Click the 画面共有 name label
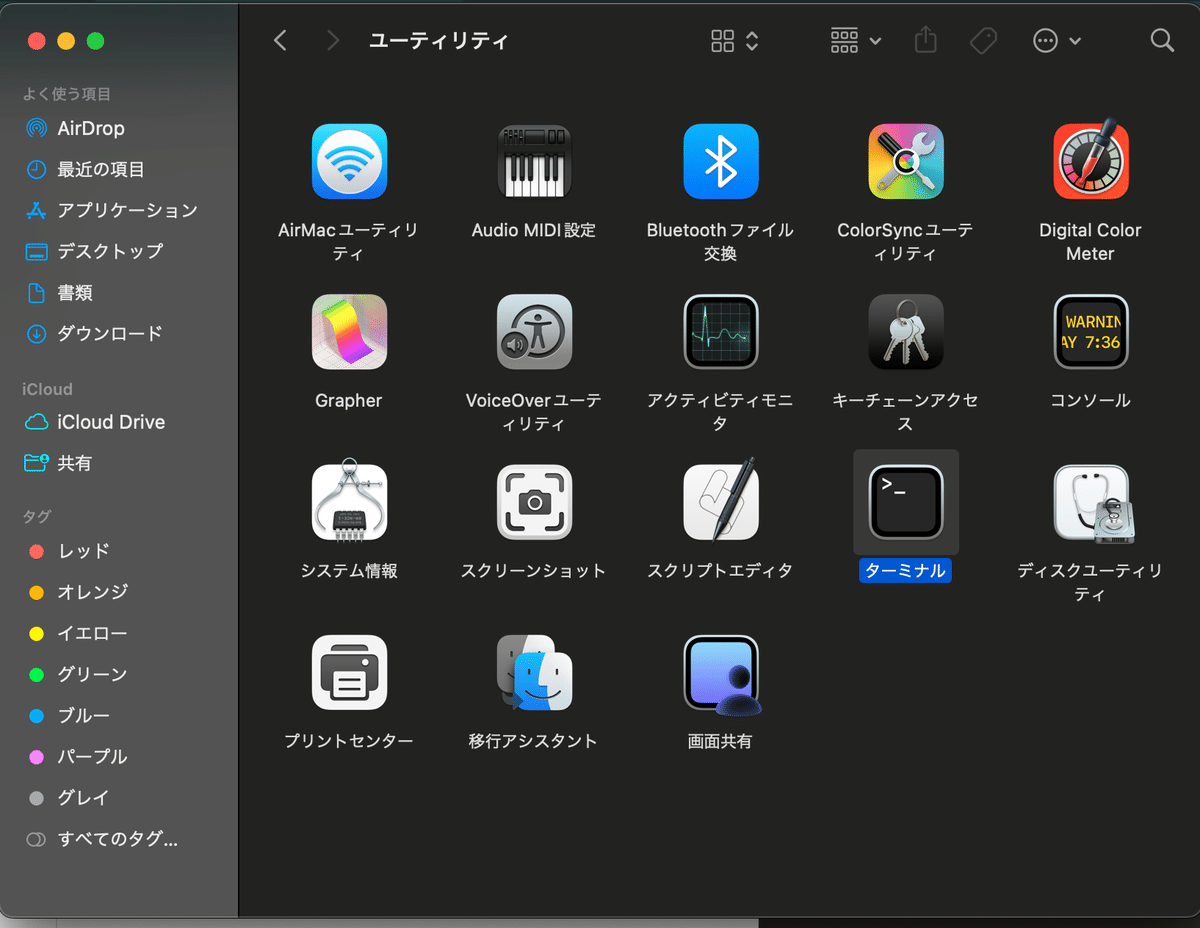 point(720,741)
